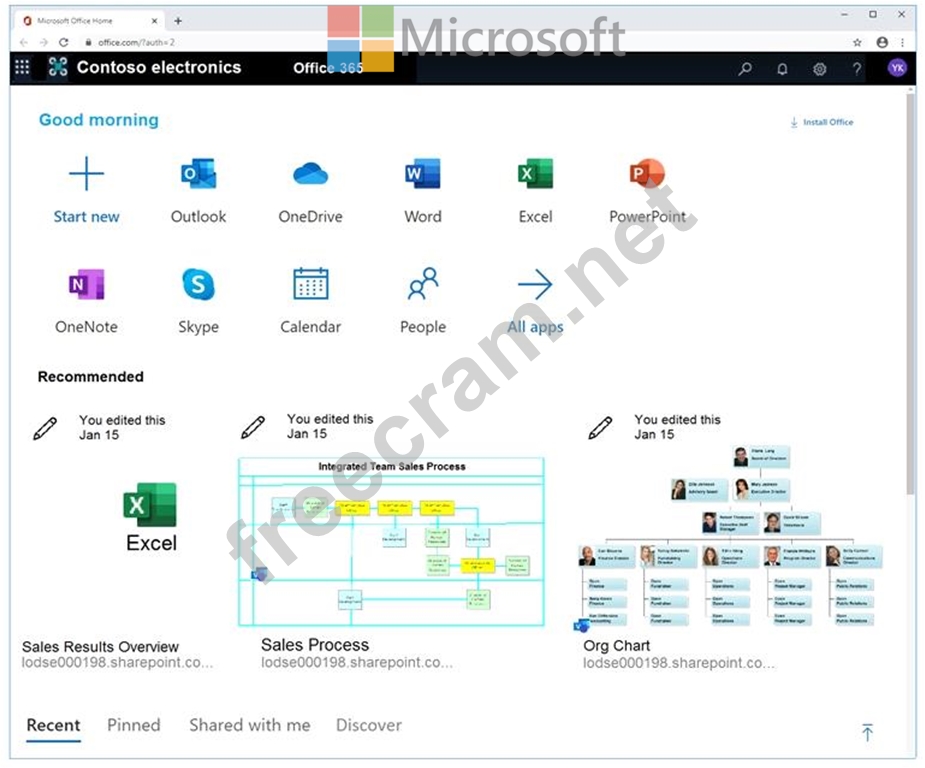This screenshot has width=925, height=768.
Task: Switch to the Pinned tab
Action: [x=134, y=725]
